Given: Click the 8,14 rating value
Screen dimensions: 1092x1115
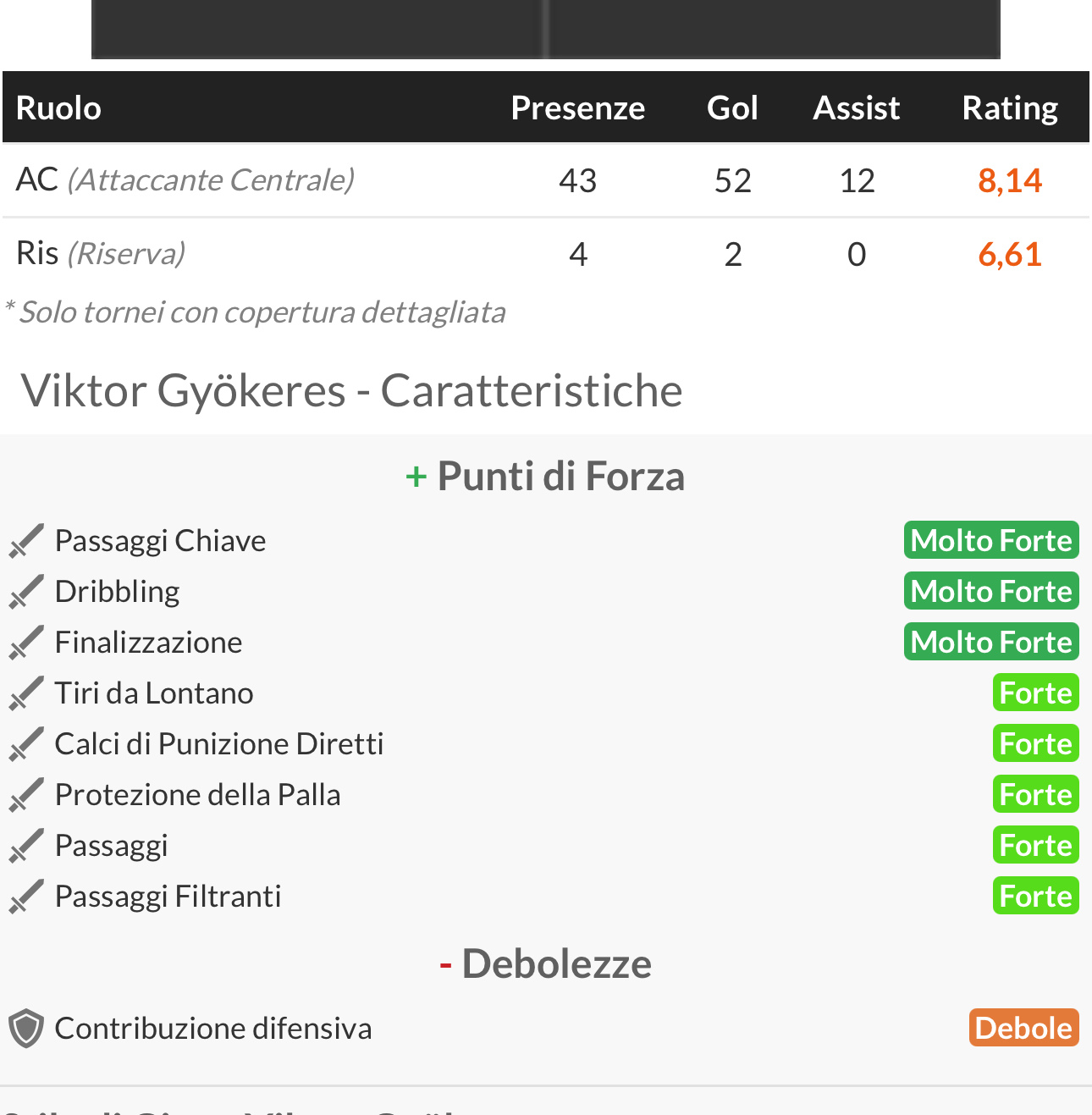Looking at the screenshot, I should (x=1010, y=180).
